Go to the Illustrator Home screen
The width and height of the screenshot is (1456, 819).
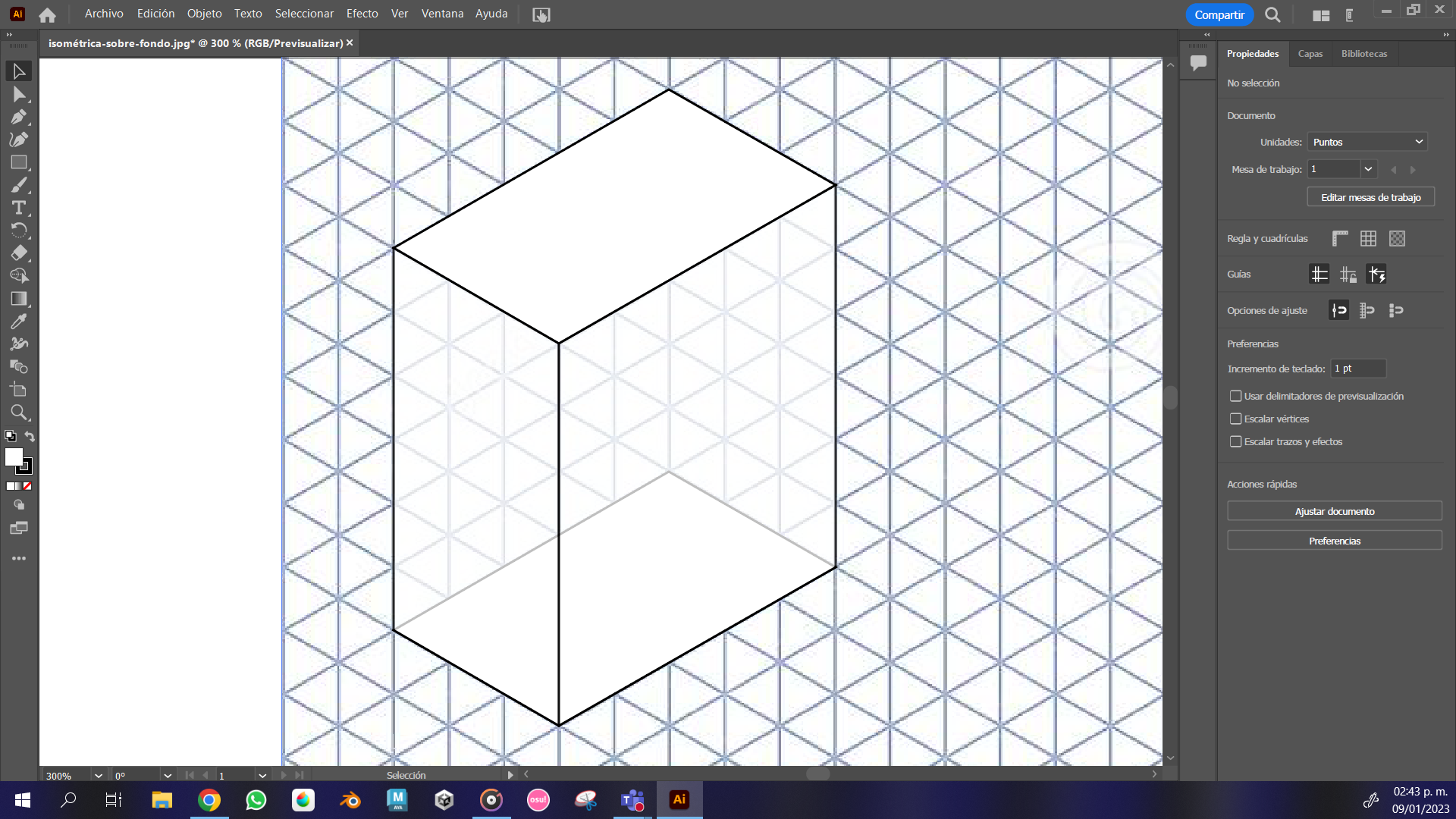click(x=47, y=14)
